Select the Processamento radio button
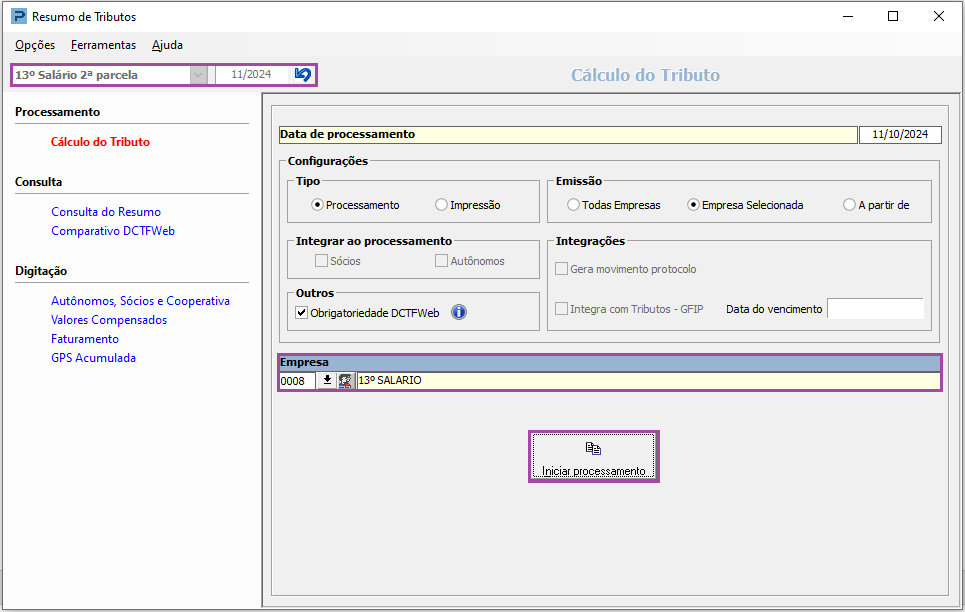This screenshot has width=965, height=612. tap(318, 205)
